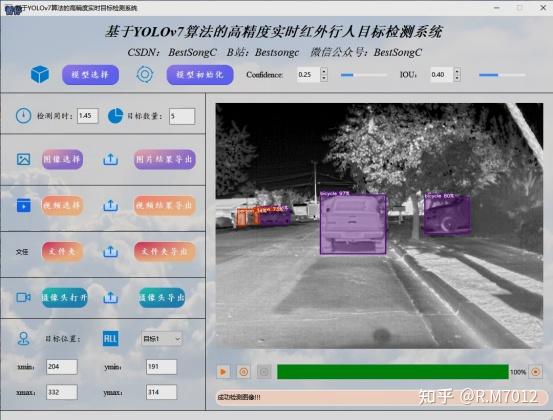Click the camera icon beside 摄像头打开
This screenshot has width=553, height=420.
coord(24,297)
